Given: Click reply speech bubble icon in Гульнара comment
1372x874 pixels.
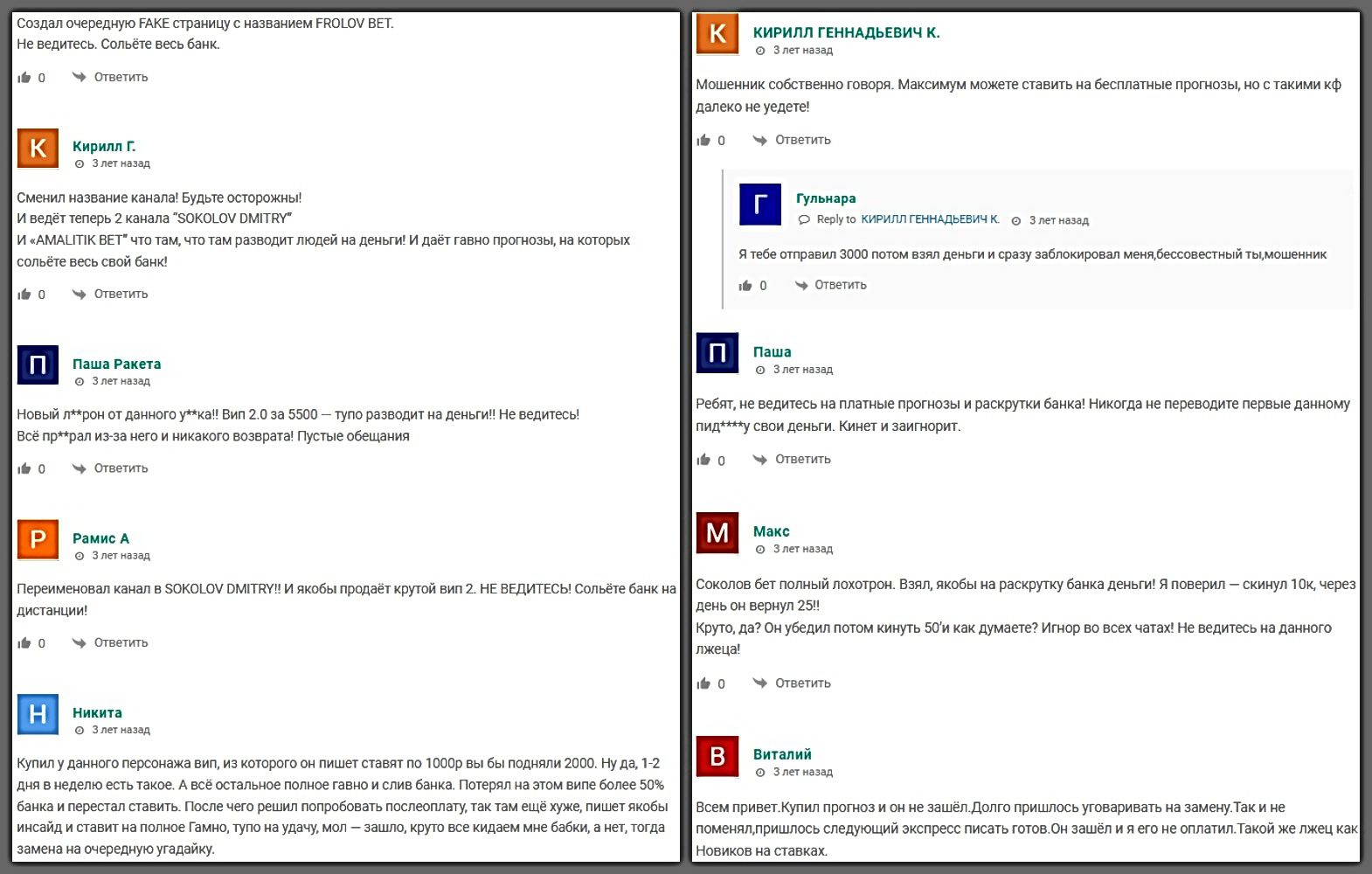Looking at the screenshot, I should [x=804, y=219].
